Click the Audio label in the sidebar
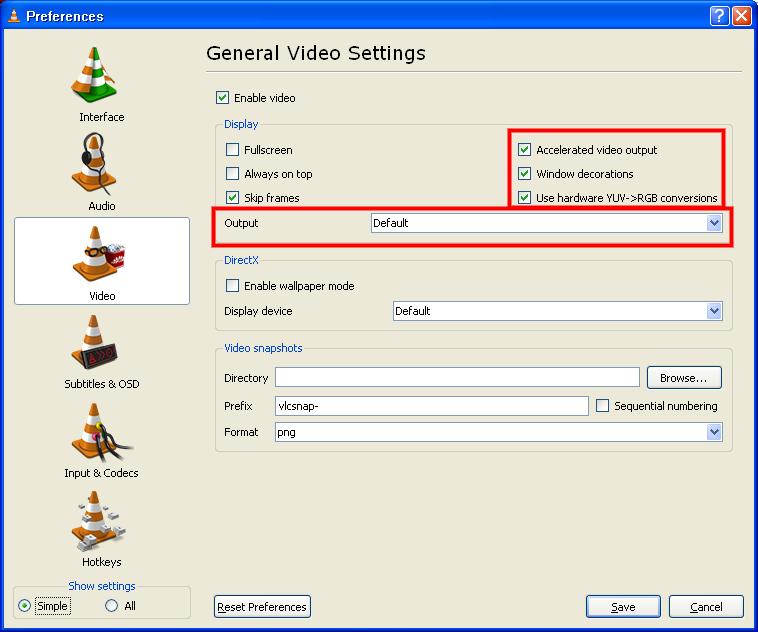The image size is (758, 632). (102, 206)
